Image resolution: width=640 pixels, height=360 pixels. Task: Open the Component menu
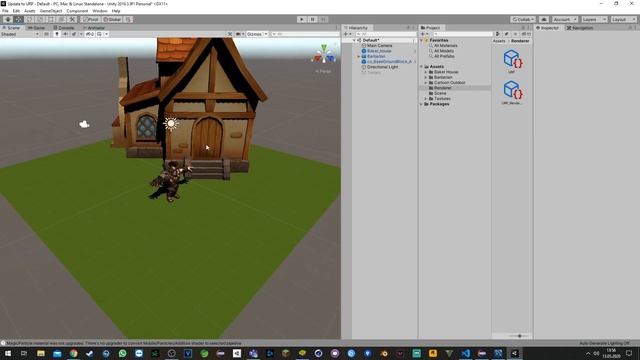[x=77, y=11]
